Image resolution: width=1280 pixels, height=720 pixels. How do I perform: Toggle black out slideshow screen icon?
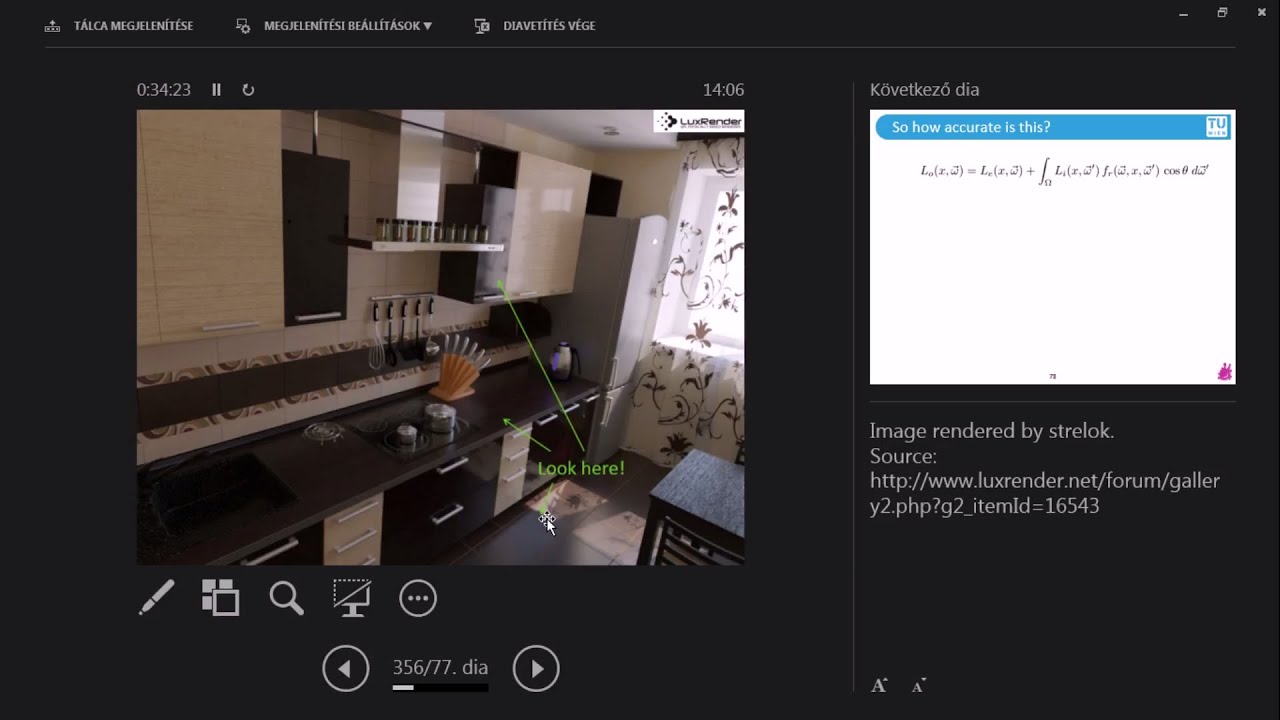click(x=352, y=598)
